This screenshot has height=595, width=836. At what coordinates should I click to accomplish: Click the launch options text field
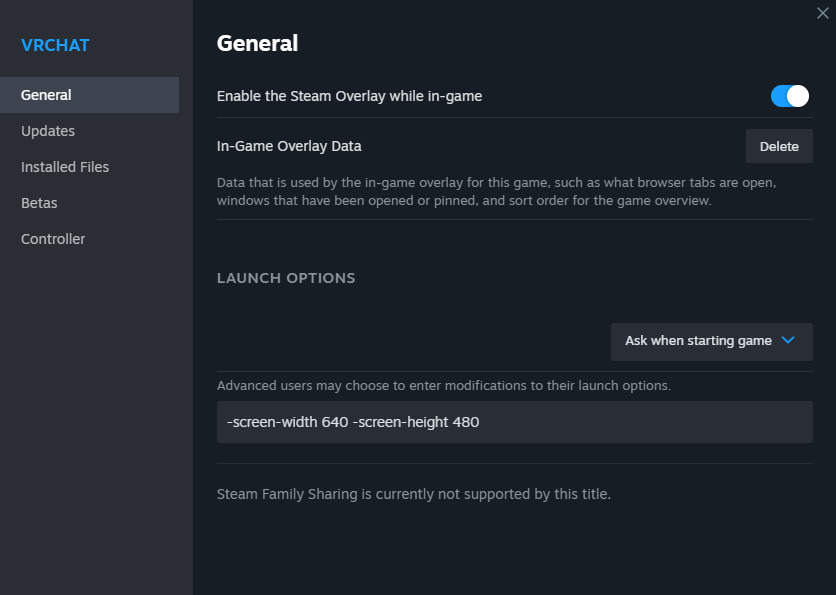click(x=515, y=422)
